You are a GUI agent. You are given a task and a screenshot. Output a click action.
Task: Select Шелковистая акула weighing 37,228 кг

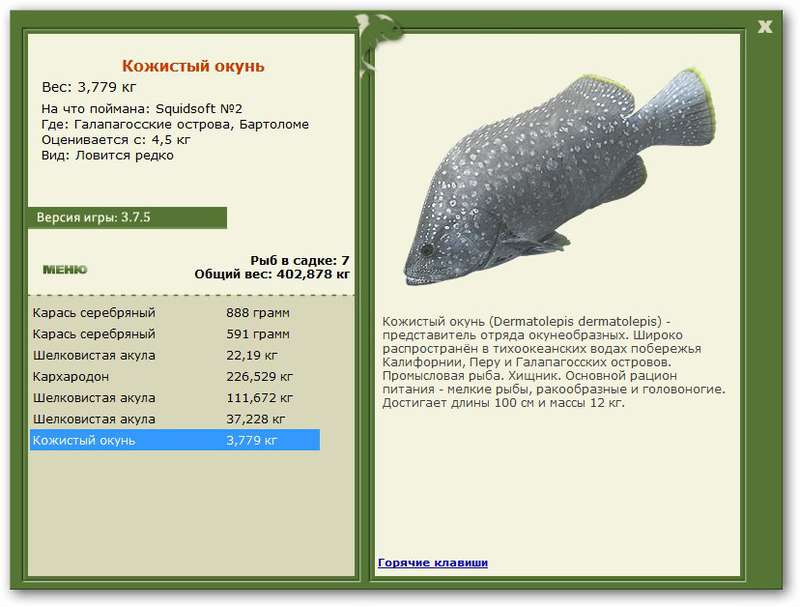(174, 419)
